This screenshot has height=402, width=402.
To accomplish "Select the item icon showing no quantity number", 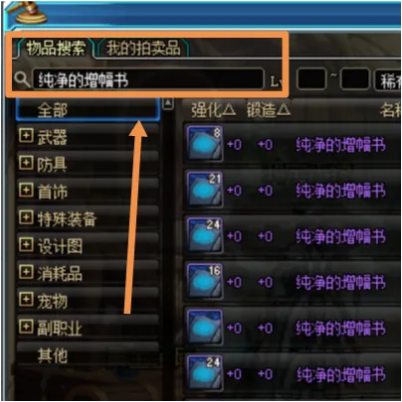I will pos(205,327).
